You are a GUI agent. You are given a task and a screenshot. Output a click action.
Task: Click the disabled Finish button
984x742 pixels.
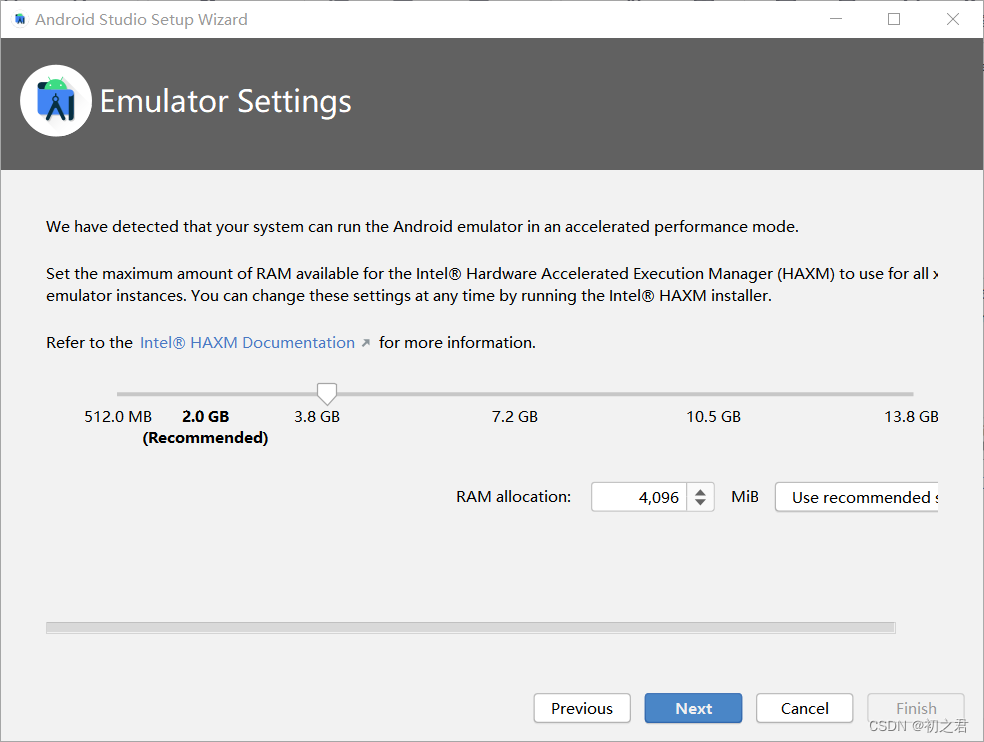pos(915,708)
